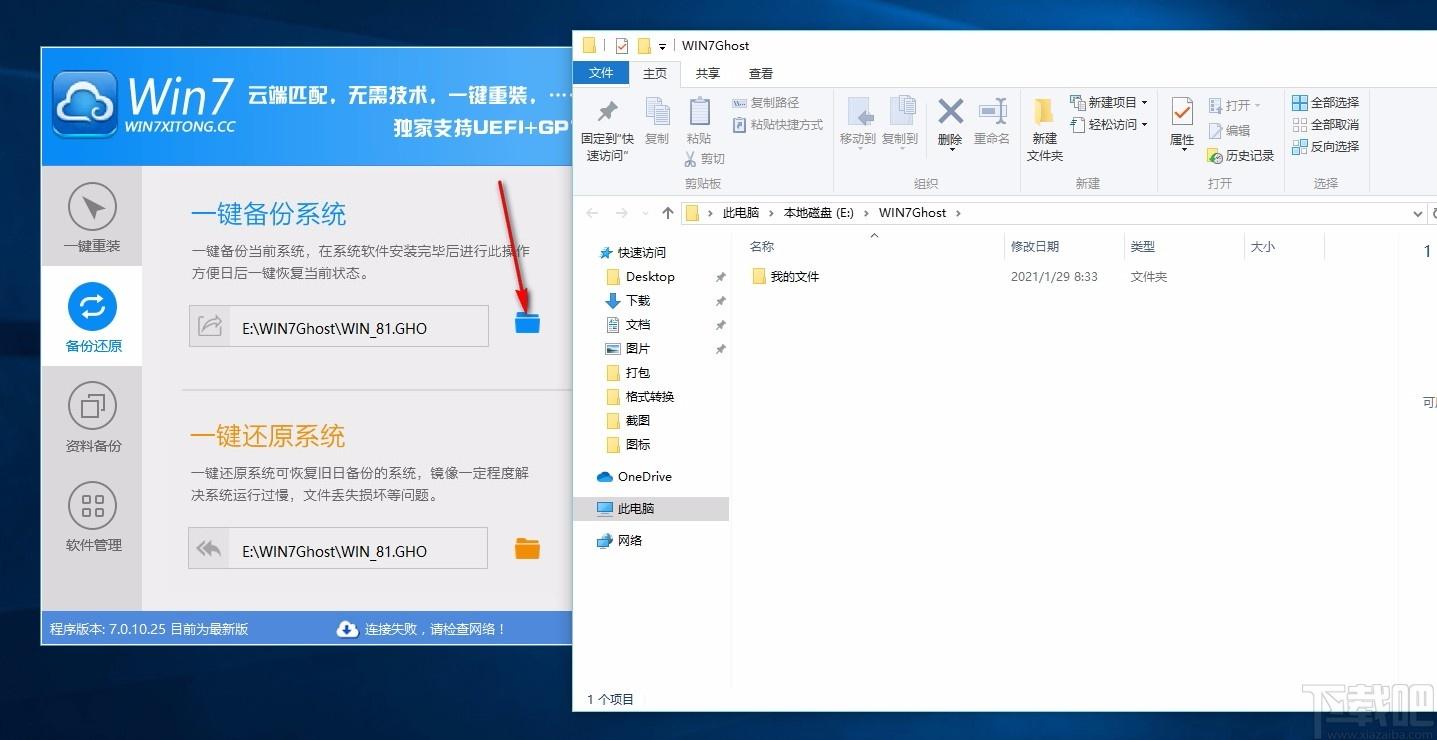Sort by the 名称 column header
This screenshot has height=740, width=1437.
762,247
